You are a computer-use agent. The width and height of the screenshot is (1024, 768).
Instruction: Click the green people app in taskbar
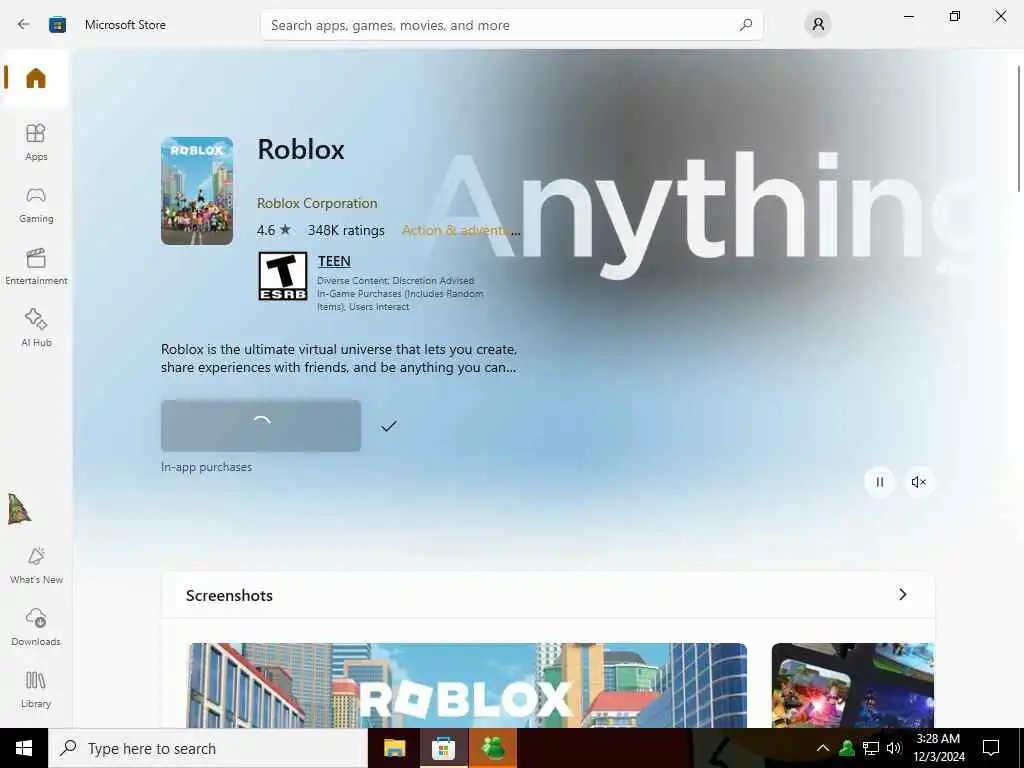(492, 748)
